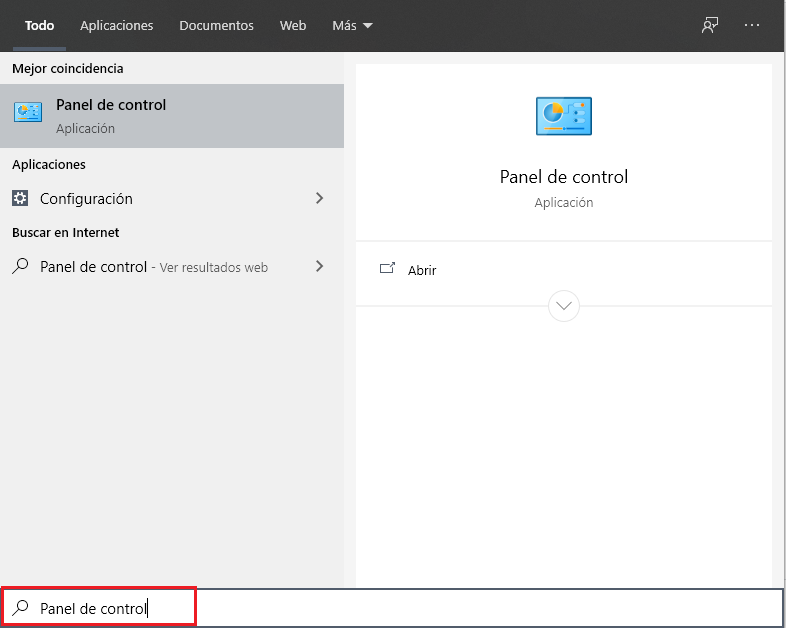This screenshot has width=786, height=628.
Task: Switch to the Documentos tab
Action: click(x=216, y=25)
